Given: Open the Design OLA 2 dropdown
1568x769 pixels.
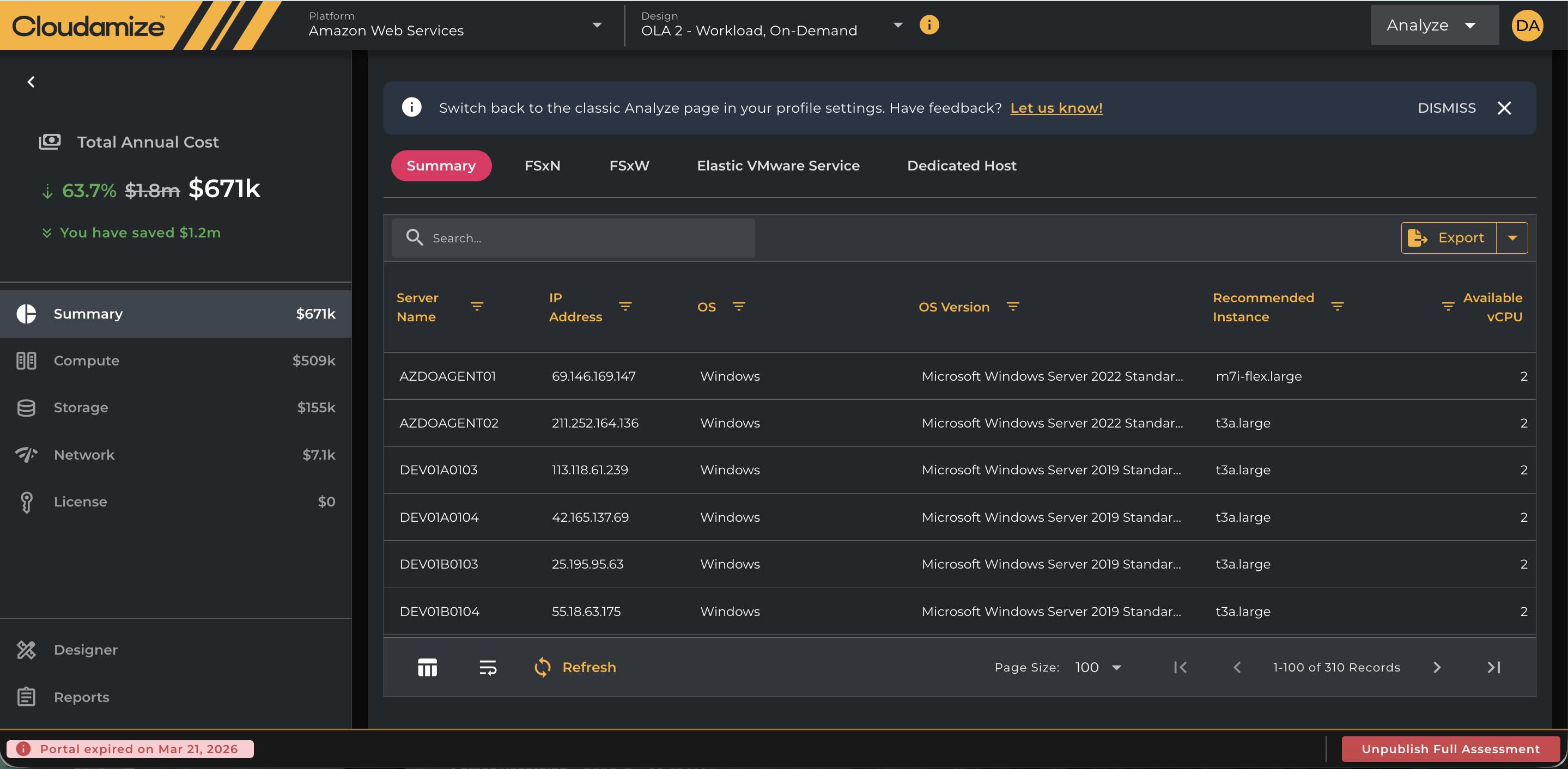Looking at the screenshot, I should point(771,25).
